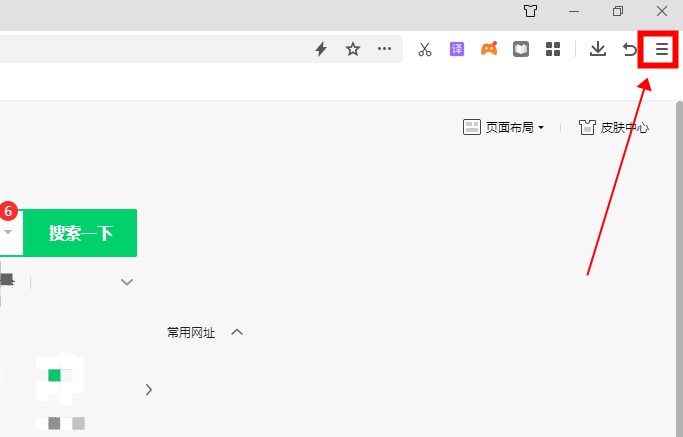Open dropdown arrow beside search box

click(8, 232)
